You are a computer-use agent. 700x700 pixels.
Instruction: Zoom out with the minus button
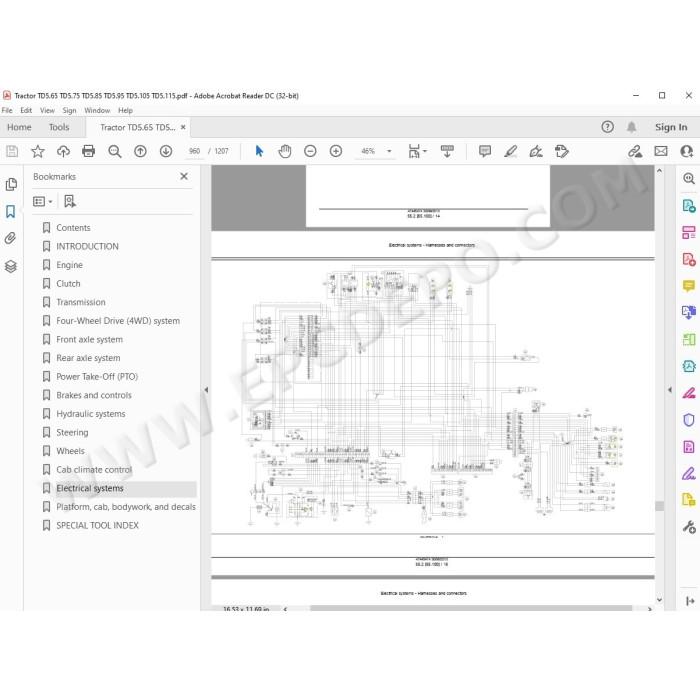point(310,151)
